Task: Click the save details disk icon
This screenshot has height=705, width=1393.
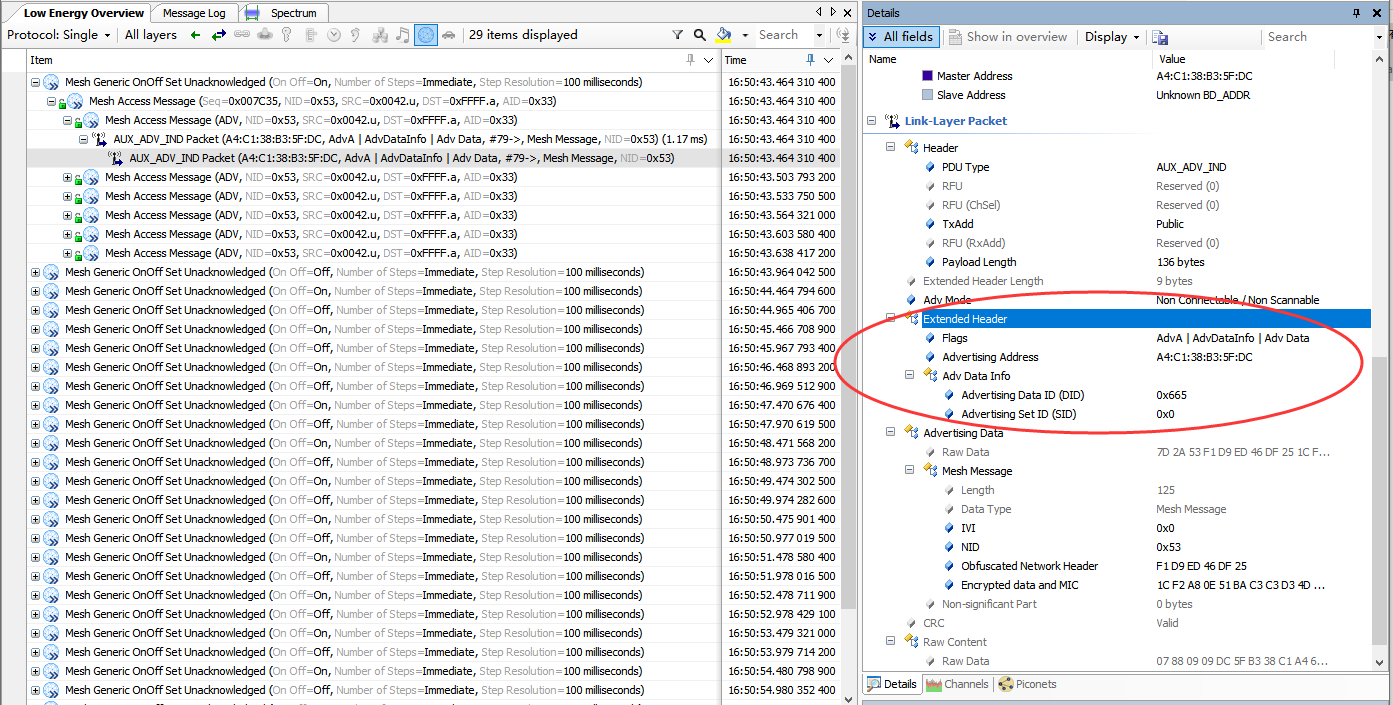Action: click(x=1160, y=37)
